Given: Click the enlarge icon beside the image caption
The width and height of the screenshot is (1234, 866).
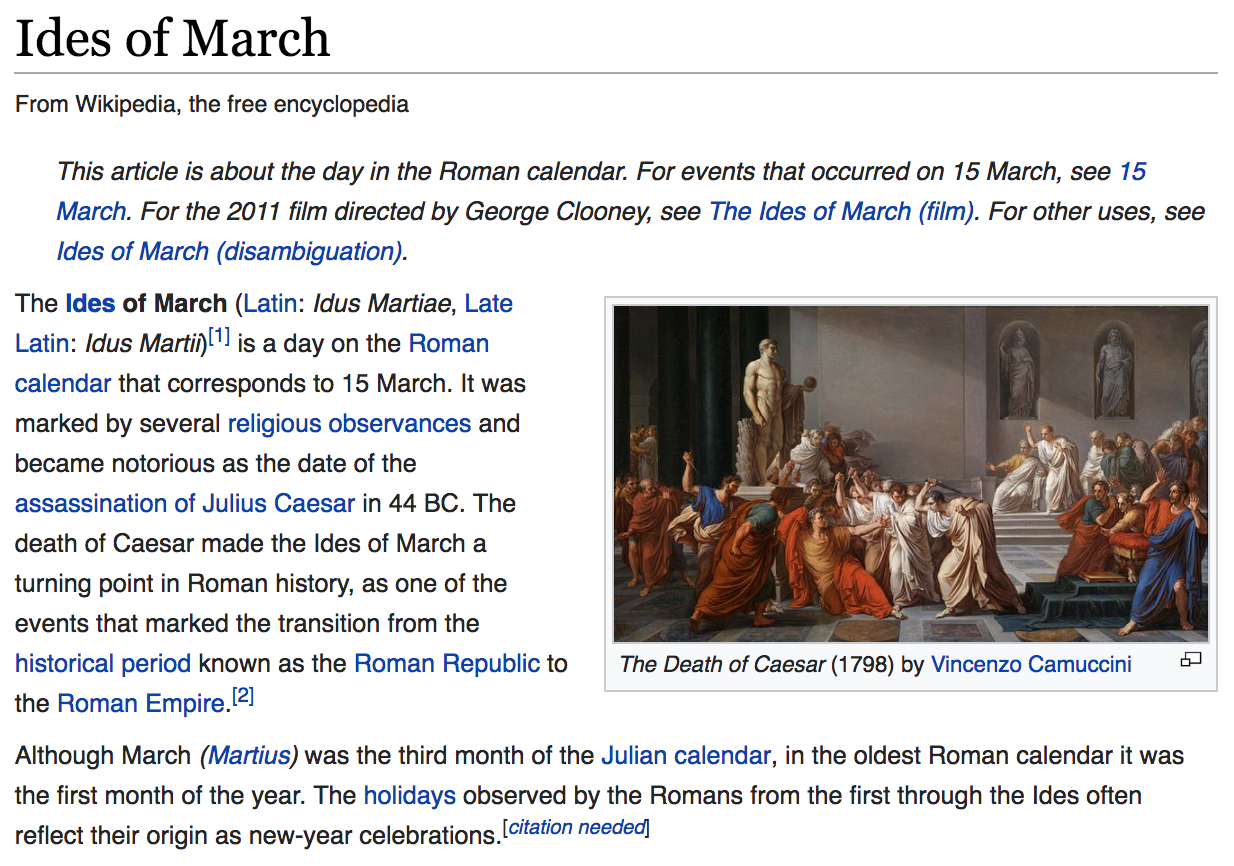Looking at the screenshot, I should pos(1190,660).
